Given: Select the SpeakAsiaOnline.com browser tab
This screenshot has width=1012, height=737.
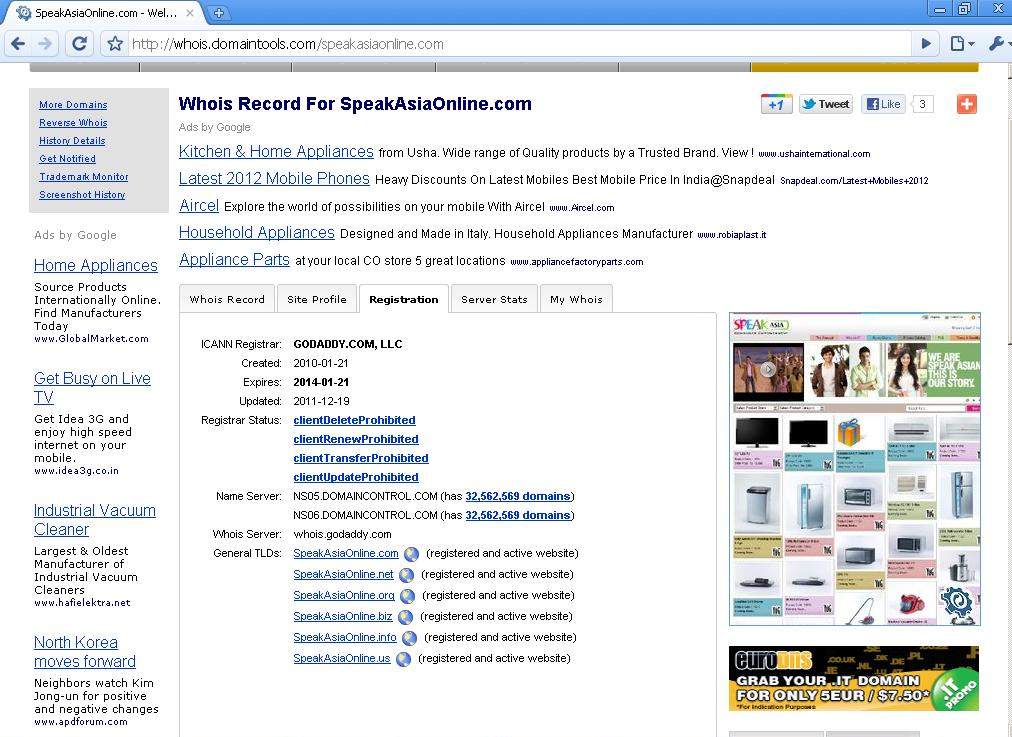Looking at the screenshot, I should click(103, 13).
